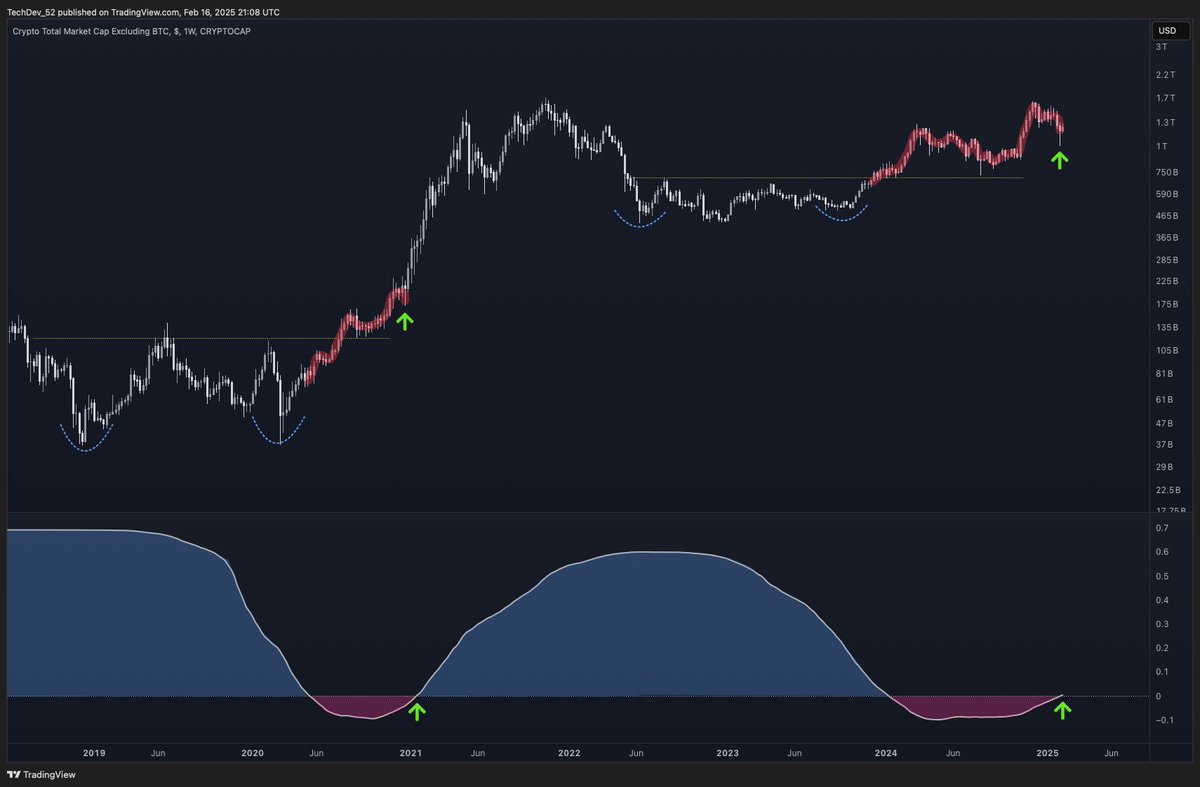Screen dimensions: 1200x787
Task: Click the 61 B price axis label
Action: [1164, 399]
